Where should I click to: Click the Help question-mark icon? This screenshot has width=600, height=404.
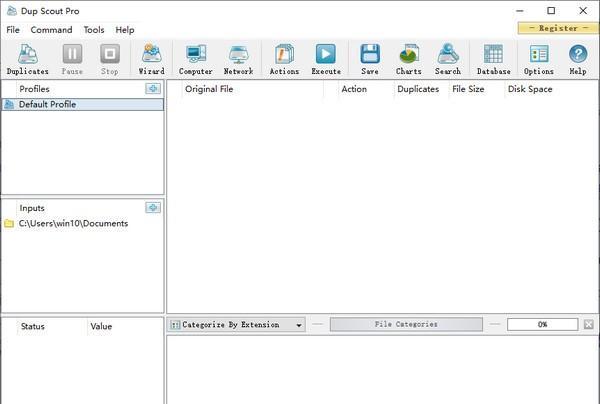click(x=578, y=59)
